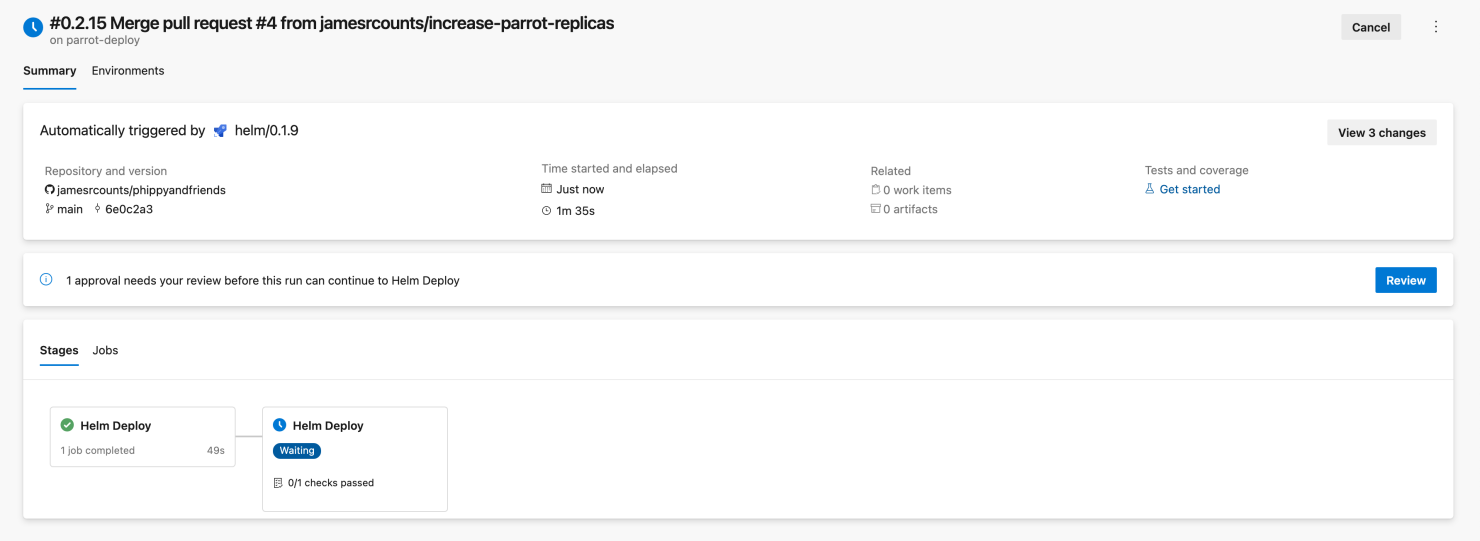Select the Stages tab
The width and height of the screenshot is (1480, 541).
(59, 350)
